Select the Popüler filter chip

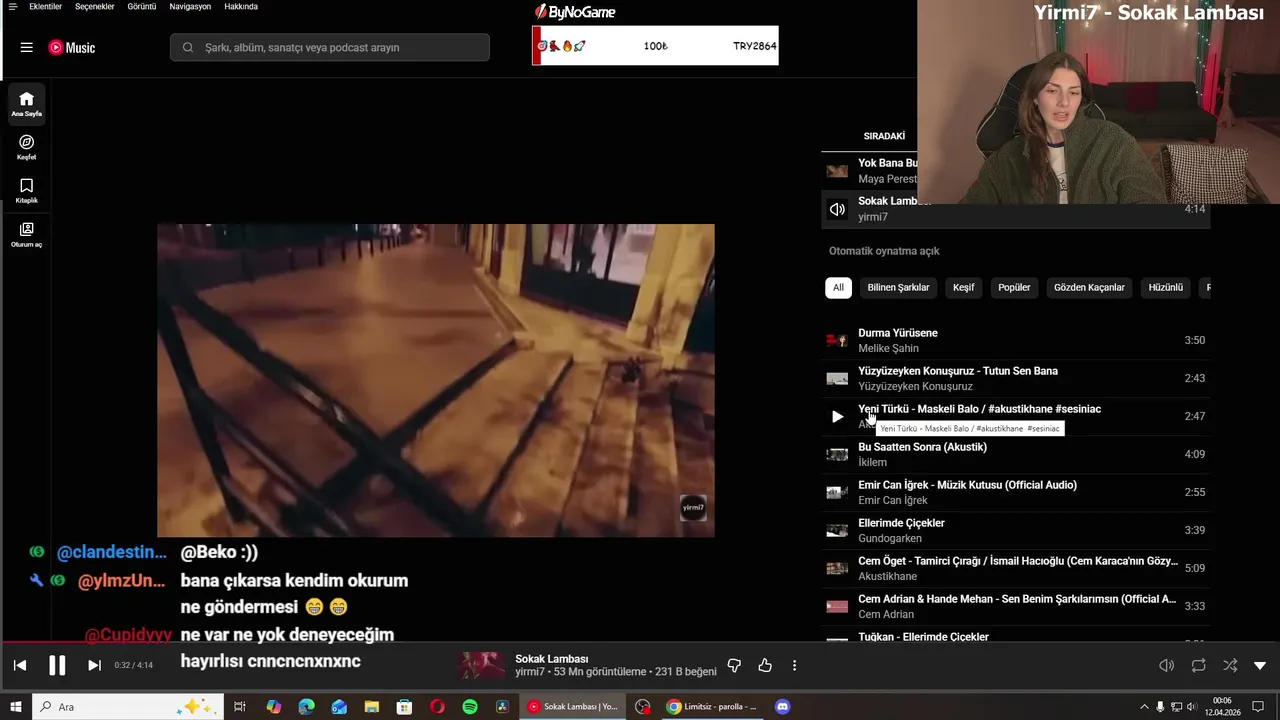1014,287
